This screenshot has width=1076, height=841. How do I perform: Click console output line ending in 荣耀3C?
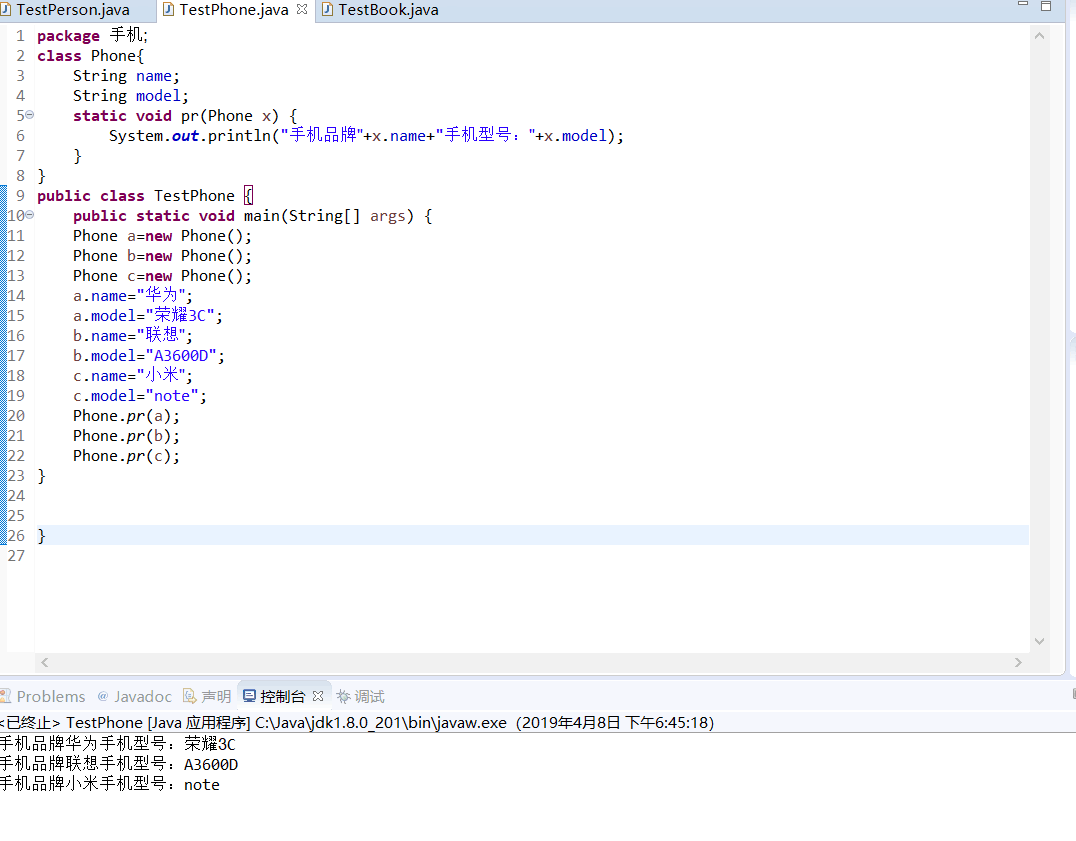[x=117, y=744]
